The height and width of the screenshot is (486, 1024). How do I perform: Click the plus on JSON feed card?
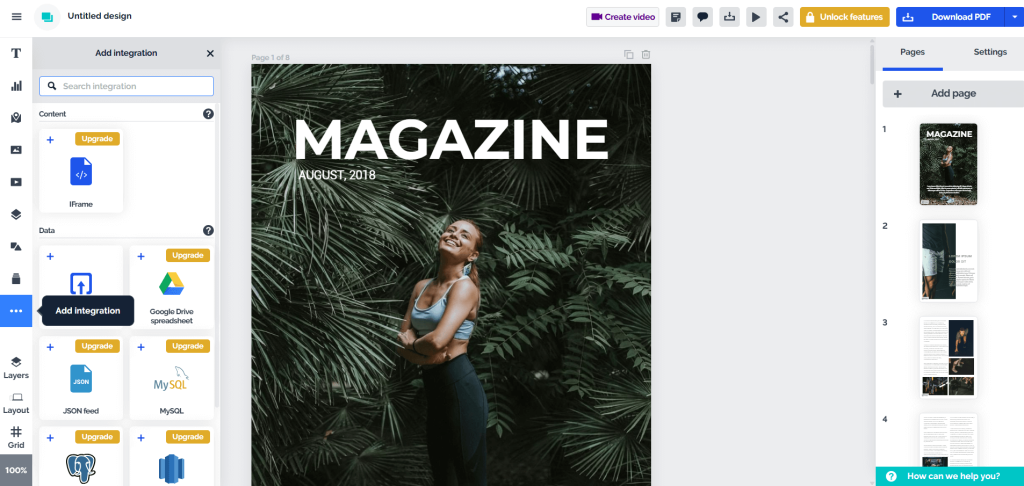50,347
